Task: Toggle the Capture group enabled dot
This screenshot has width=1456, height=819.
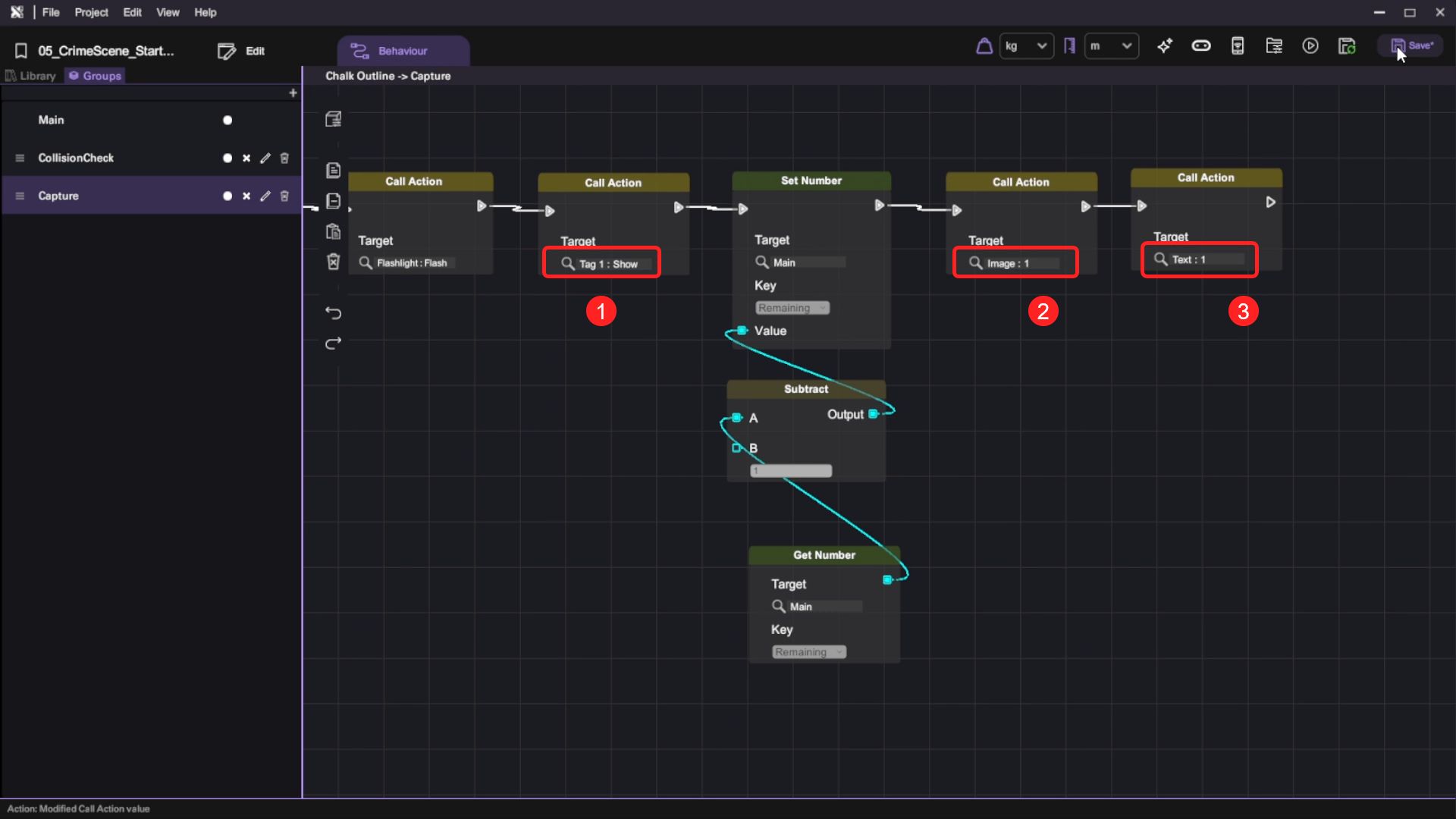Action: tap(227, 196)
